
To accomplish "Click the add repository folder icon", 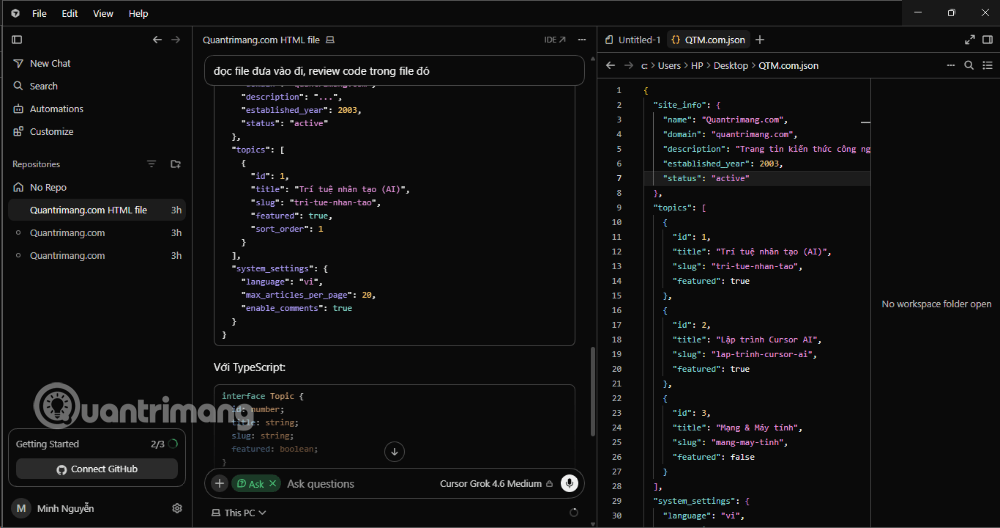I will tap(175, 164).
